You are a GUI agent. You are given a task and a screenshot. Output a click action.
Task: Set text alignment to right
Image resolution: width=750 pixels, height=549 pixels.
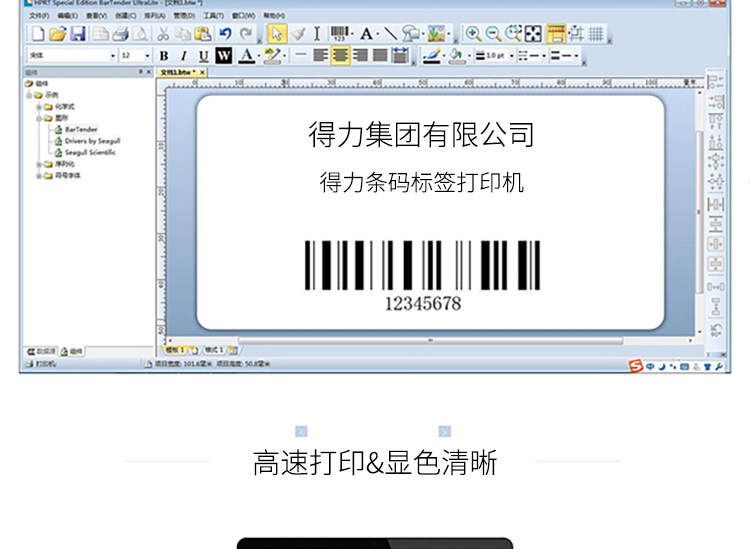coord(361,55)
